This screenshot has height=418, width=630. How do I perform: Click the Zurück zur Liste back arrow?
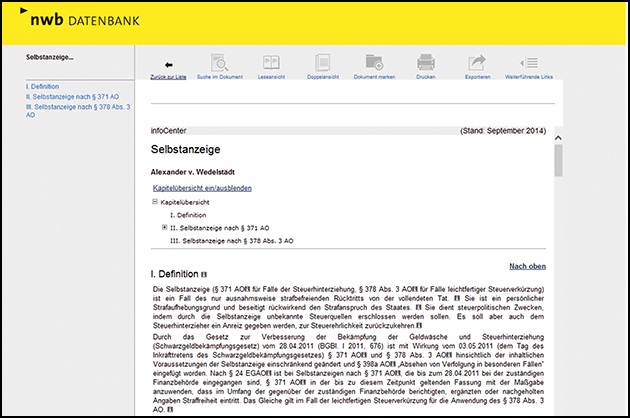(x=168, y=62)
